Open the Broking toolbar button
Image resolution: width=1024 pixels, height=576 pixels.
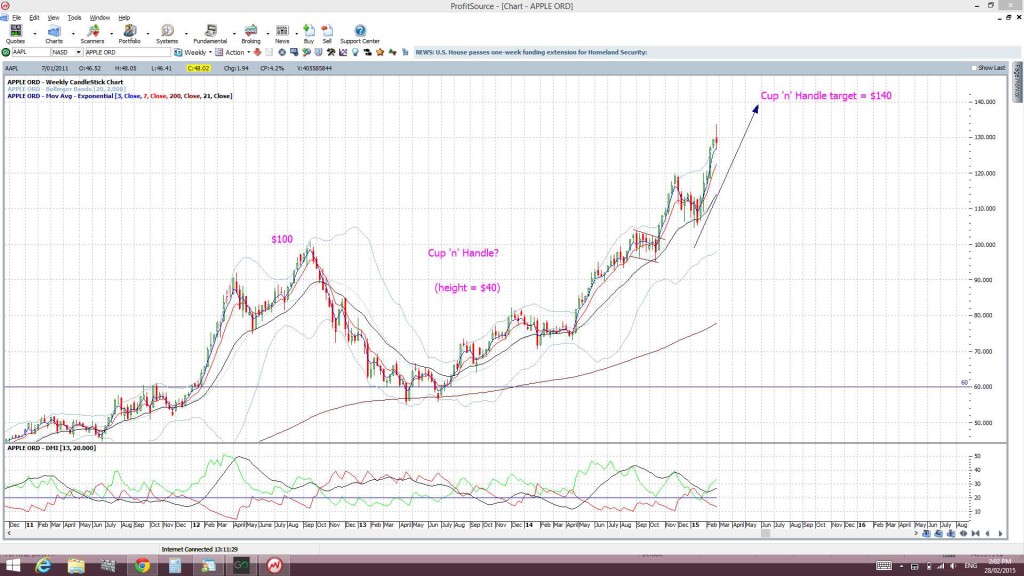pyautogui.click(x=251, y=34)
